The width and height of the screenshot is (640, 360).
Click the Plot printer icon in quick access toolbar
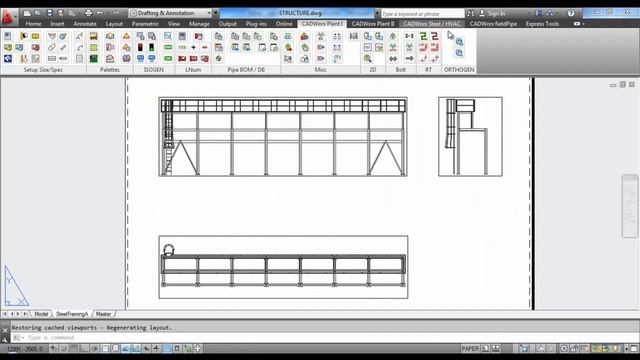coord(88,13)
